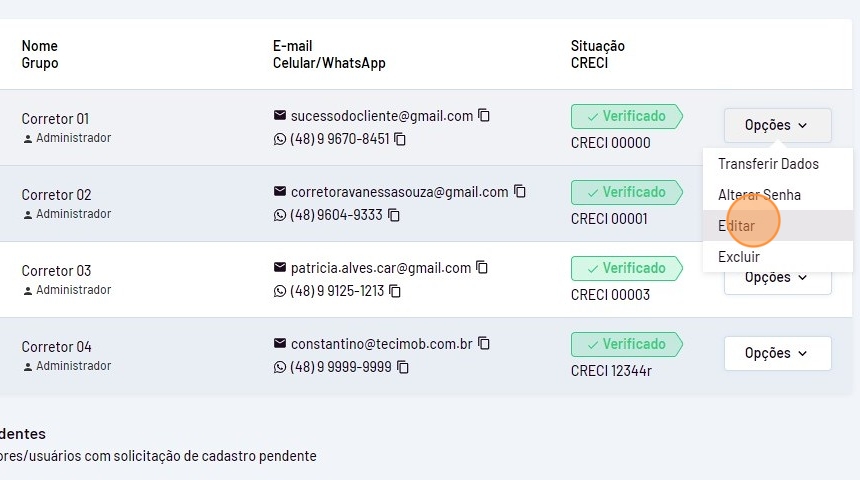Collapse the Opções dropdown for Corretor 01

pyautogui.click(x=777, y=125)
